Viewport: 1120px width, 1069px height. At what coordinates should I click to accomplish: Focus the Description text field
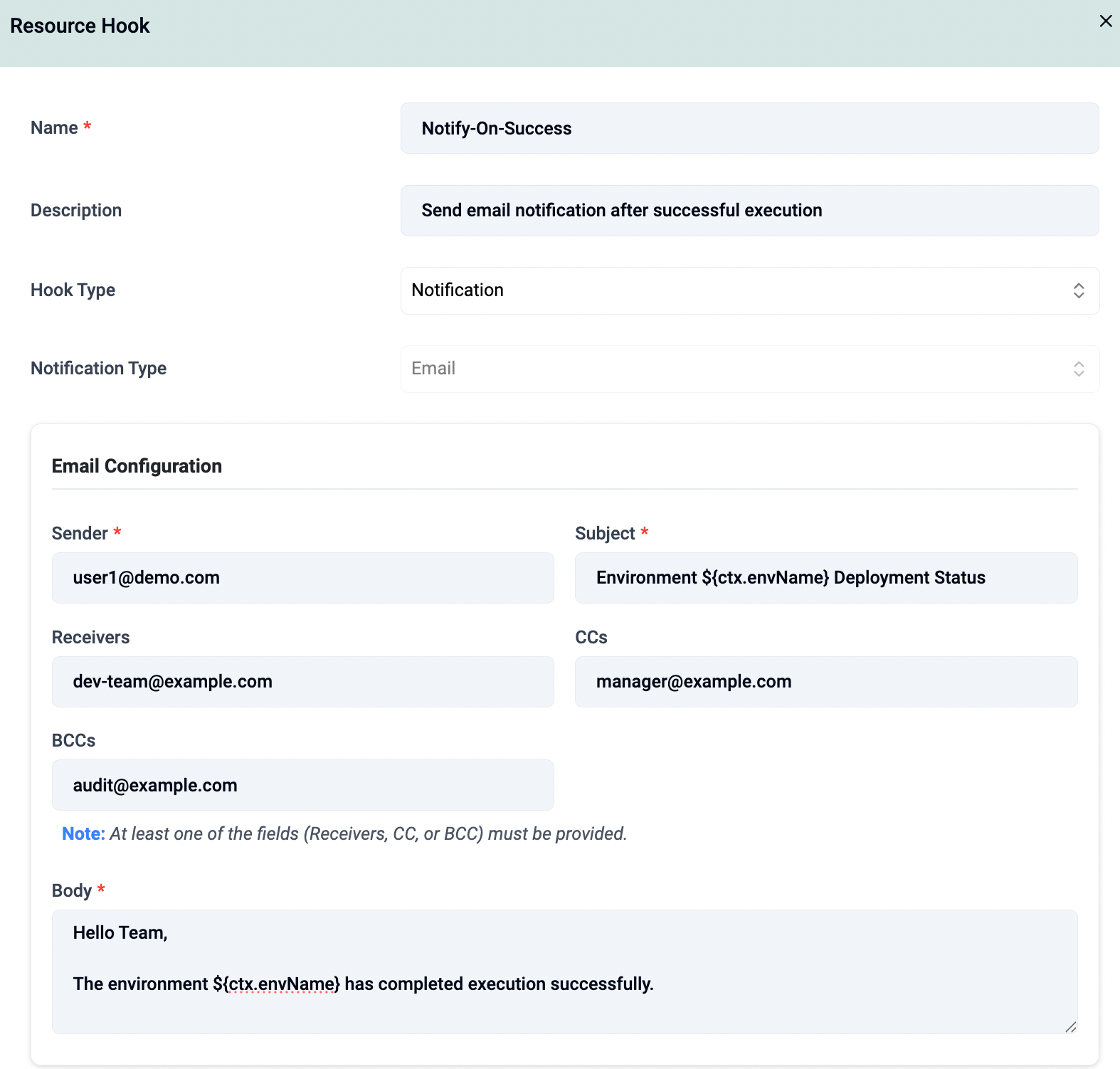[749, 211]
